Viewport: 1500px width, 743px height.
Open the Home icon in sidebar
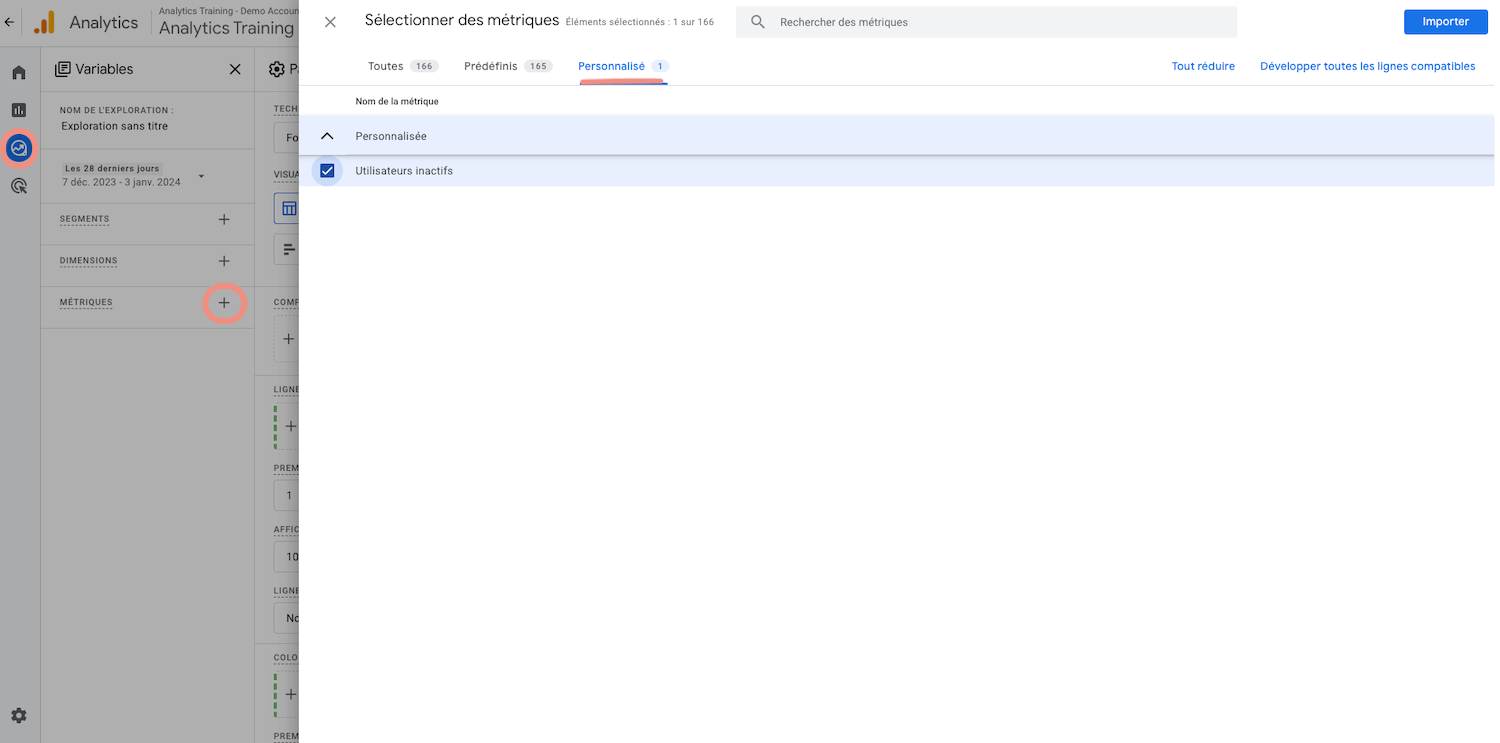click(19, 72)
